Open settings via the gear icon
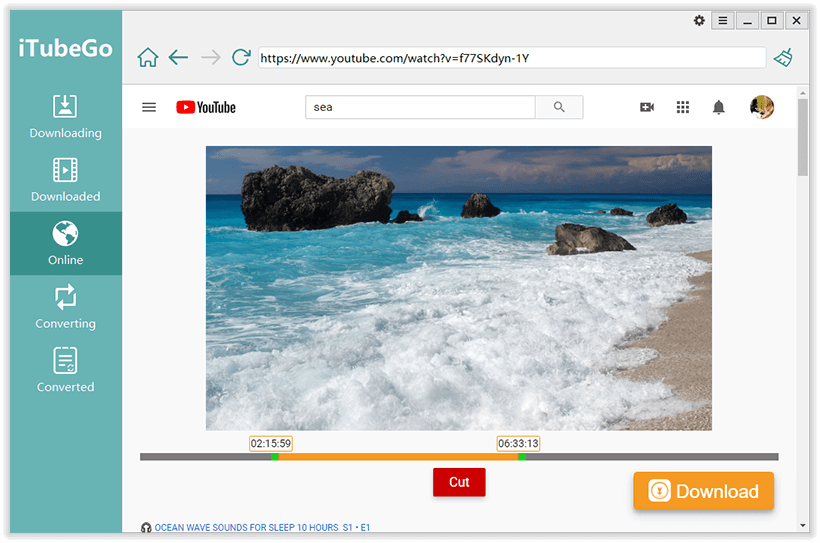The height and width of the screenshot is (543, 820). coord(699,21)
